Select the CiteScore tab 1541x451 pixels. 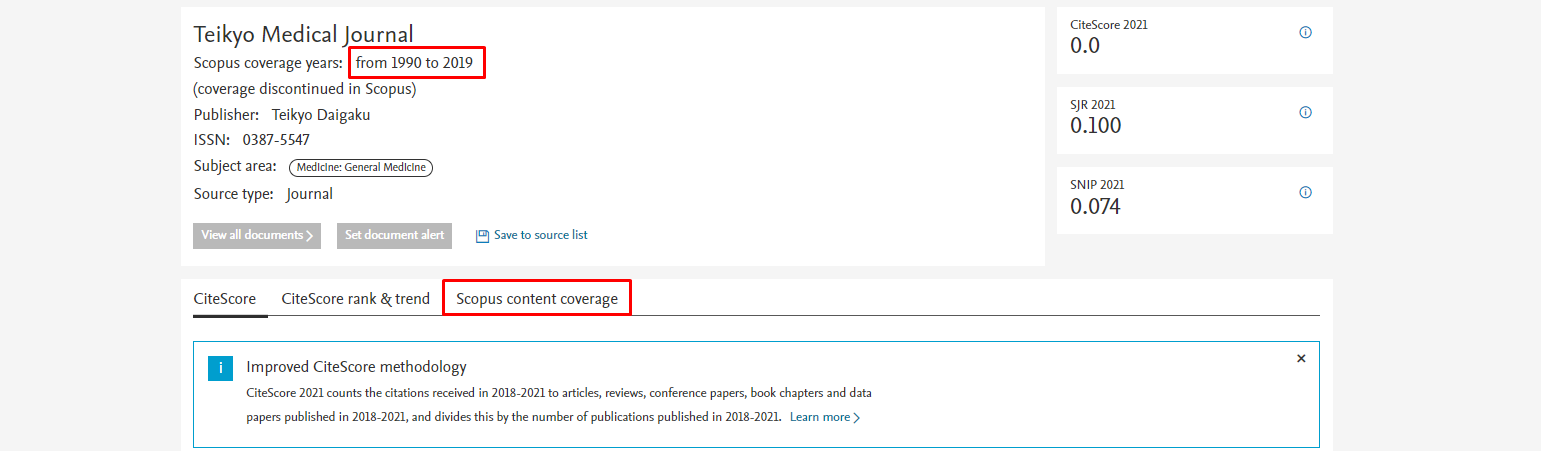click(x=225, y=298)
